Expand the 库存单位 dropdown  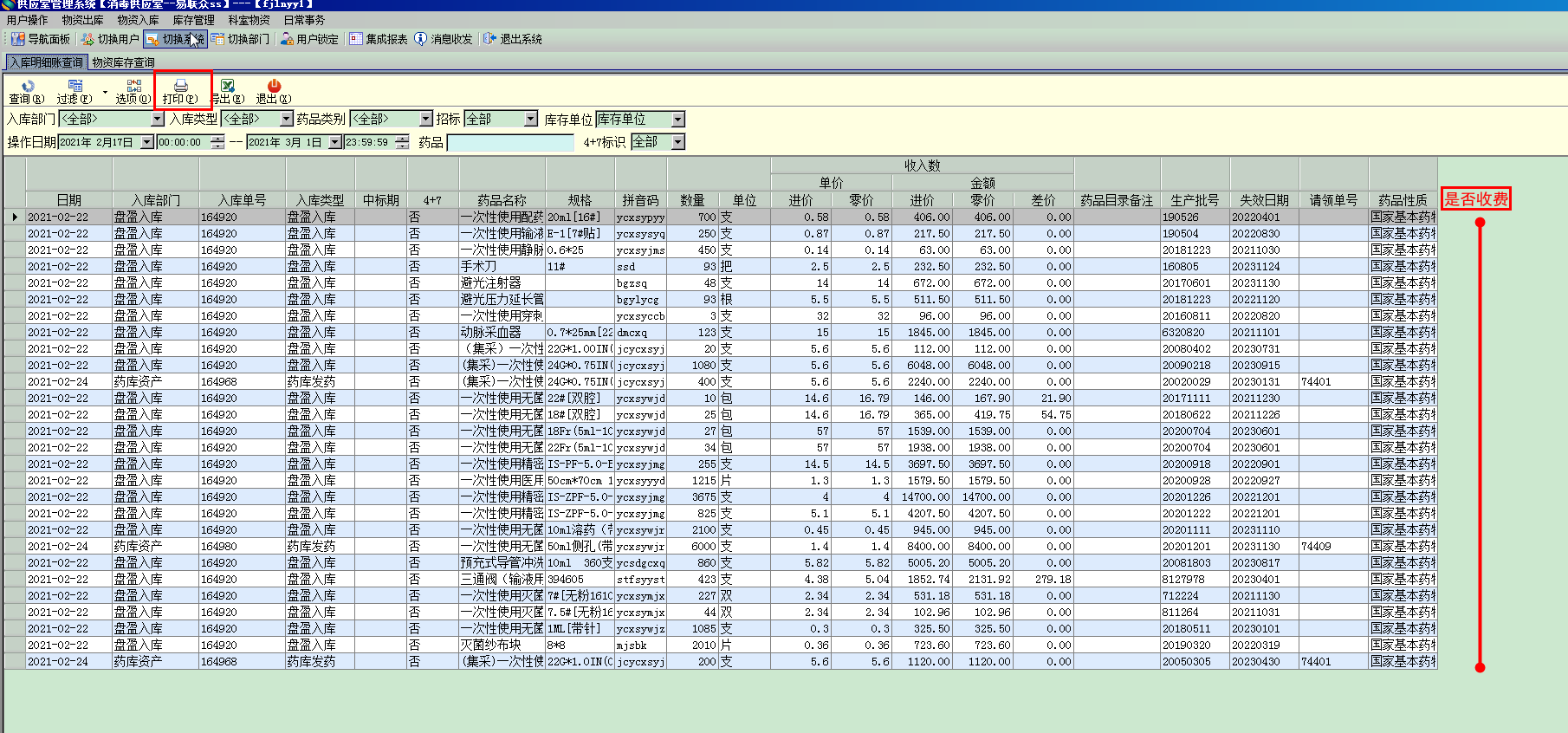[678, 120]
